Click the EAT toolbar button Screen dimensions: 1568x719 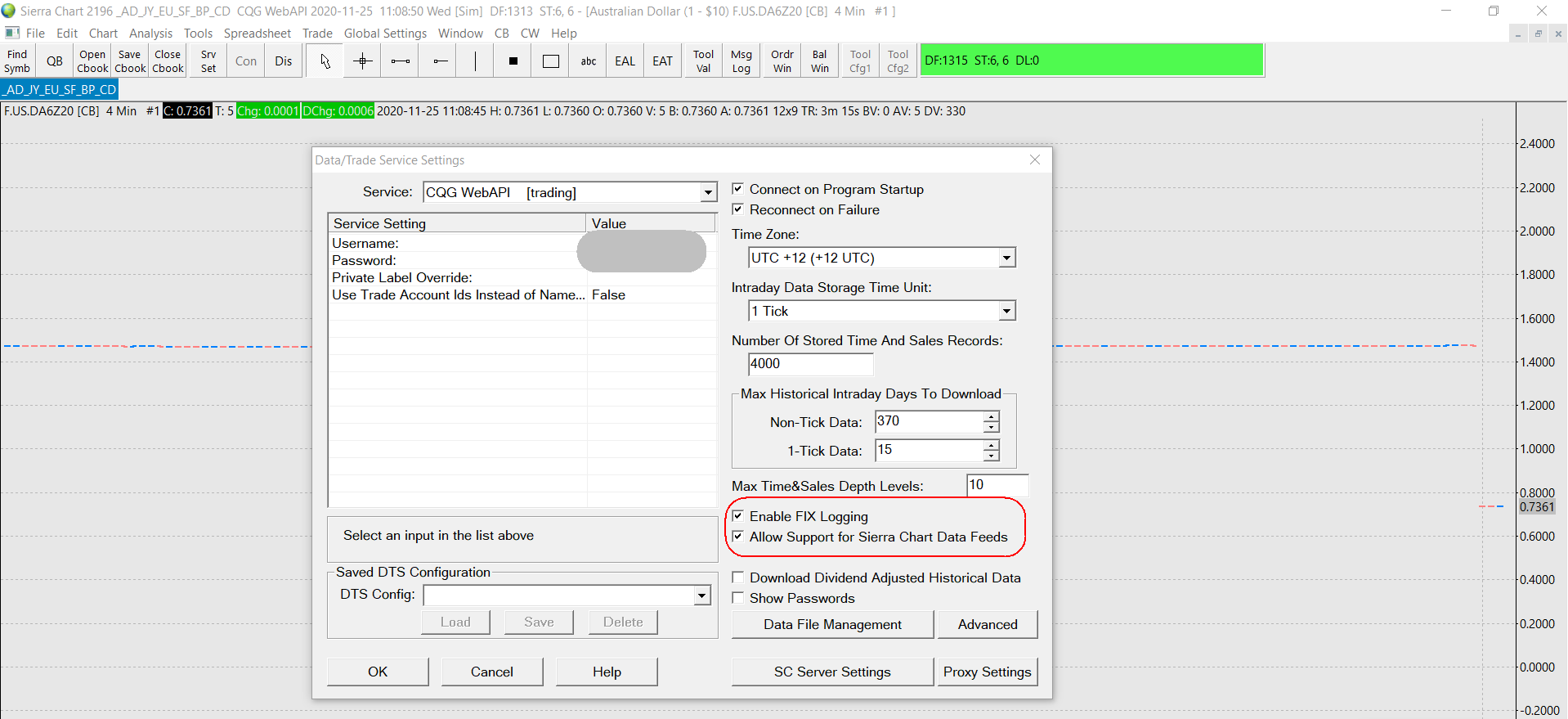[x=663, y=61]
